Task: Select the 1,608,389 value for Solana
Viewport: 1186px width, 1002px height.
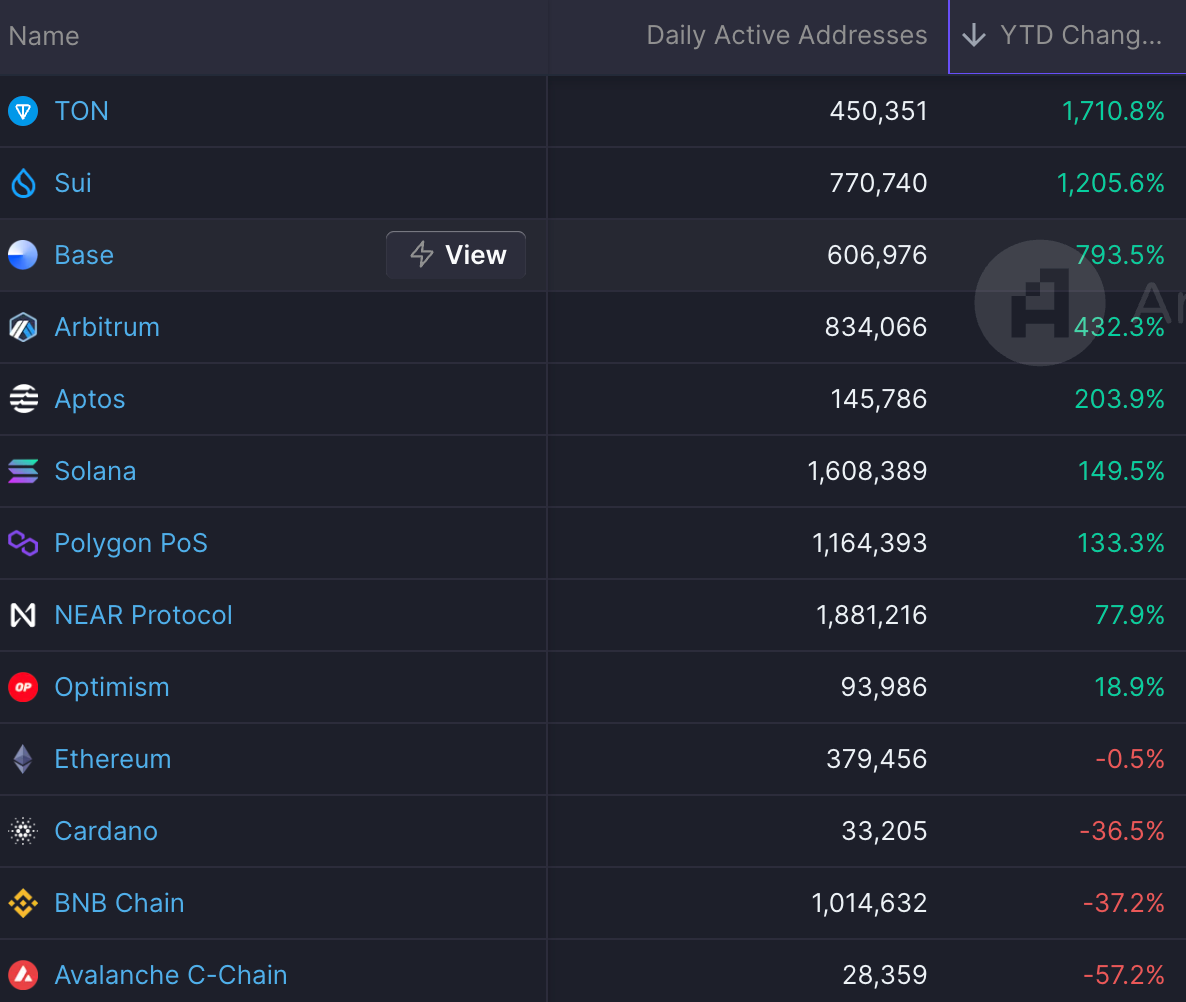Action: (x=867, y=471)
